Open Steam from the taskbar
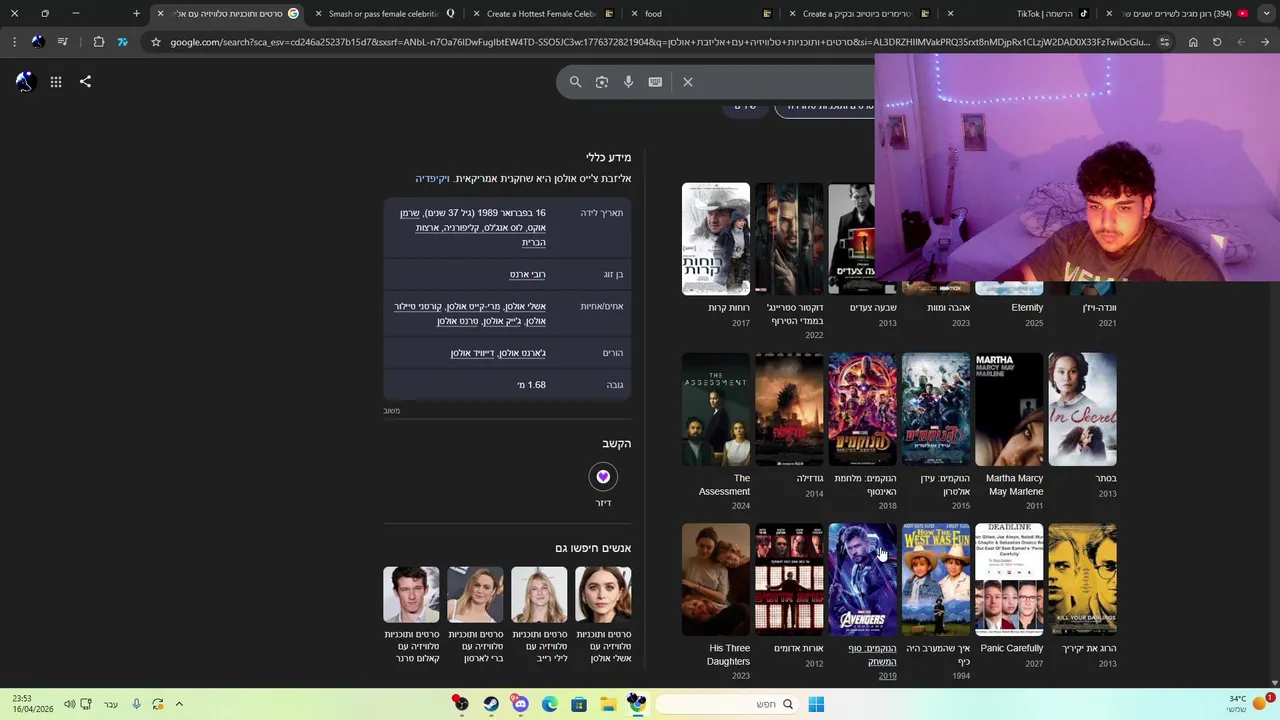The image size is (1280, 720). tap(491, 704)
